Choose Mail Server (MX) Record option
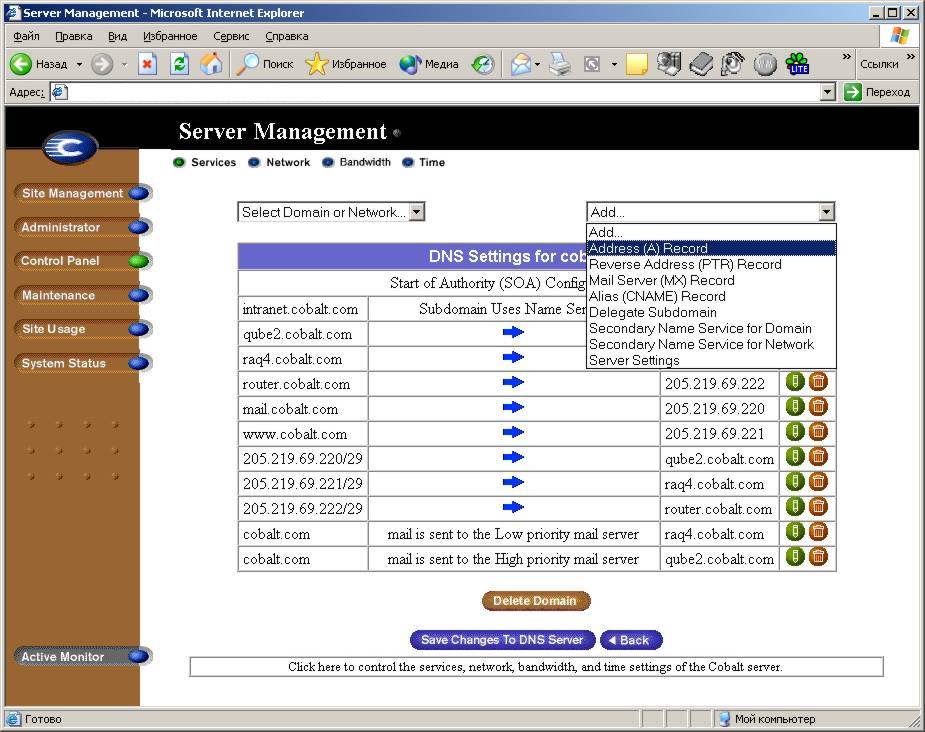The image size is (925, 732). 711,280
